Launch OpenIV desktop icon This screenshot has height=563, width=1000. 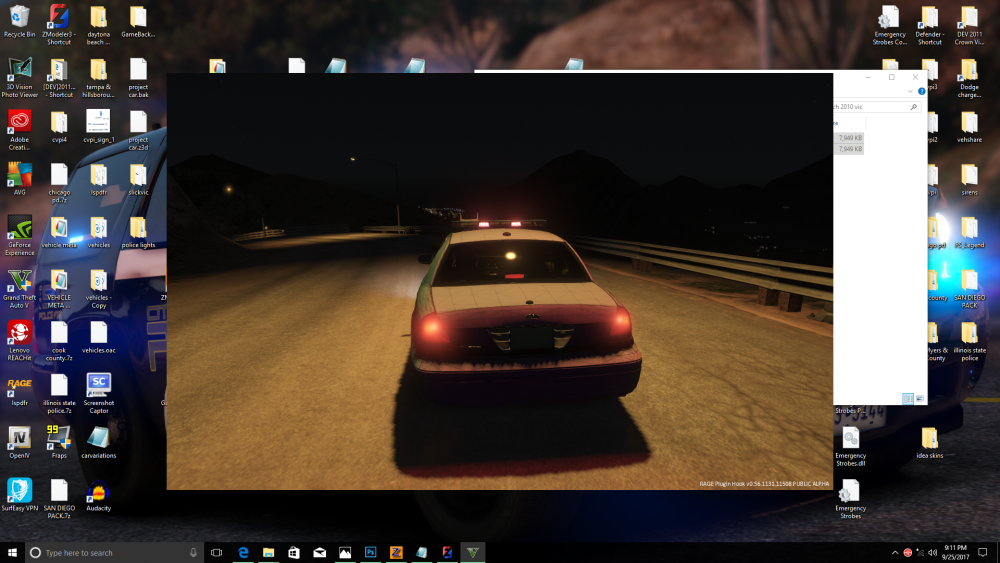pyautogui.click(x=20, y=442)
